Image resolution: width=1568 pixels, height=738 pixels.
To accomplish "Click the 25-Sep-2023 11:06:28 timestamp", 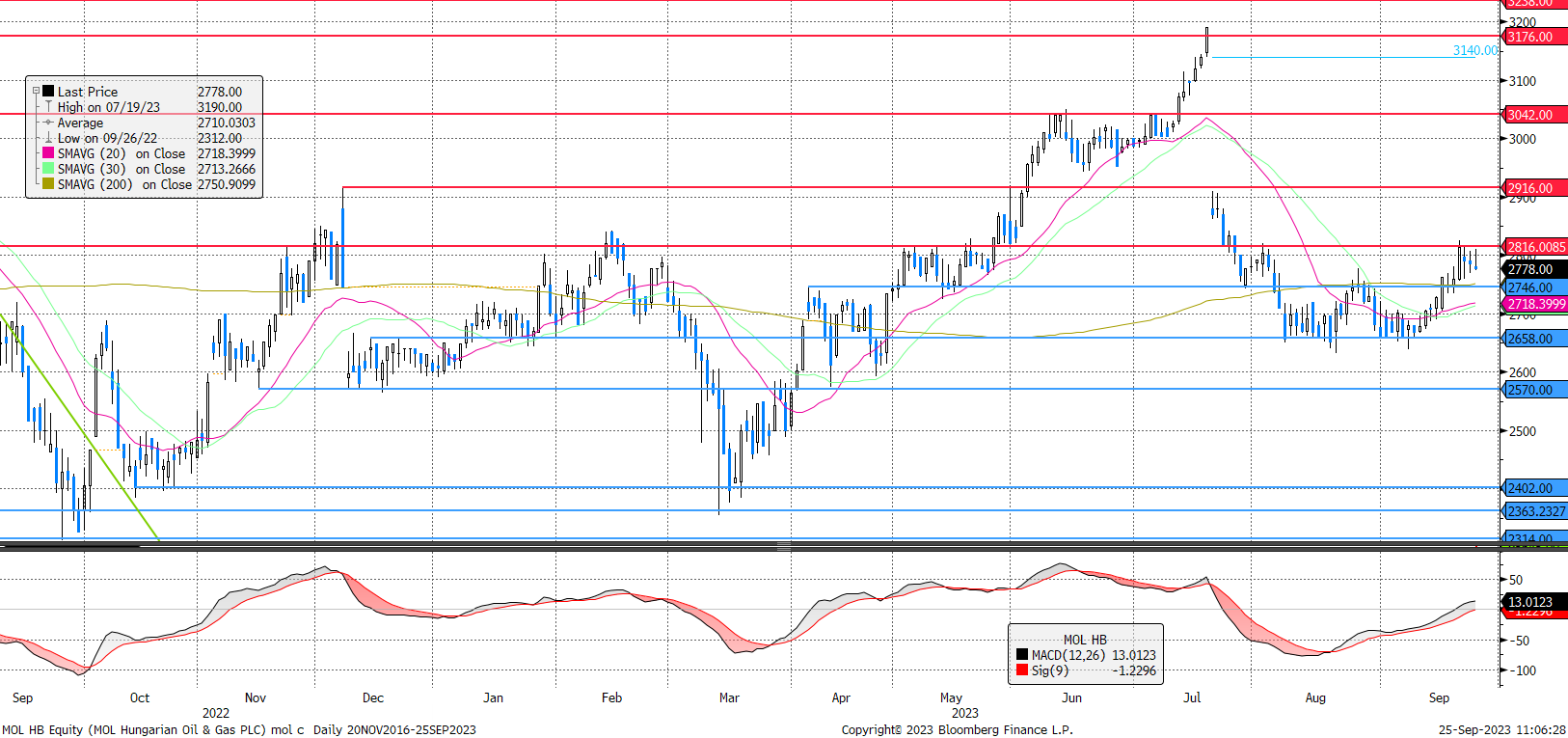I will 1502,729.
